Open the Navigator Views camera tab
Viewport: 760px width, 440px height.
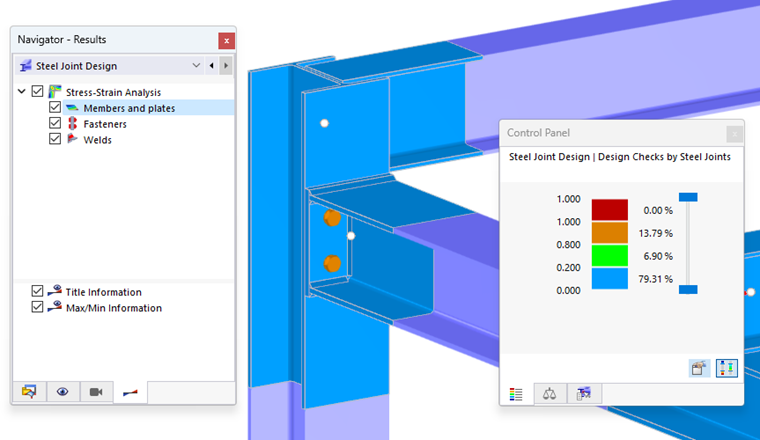pyautogui.click(x=96, y=392)
